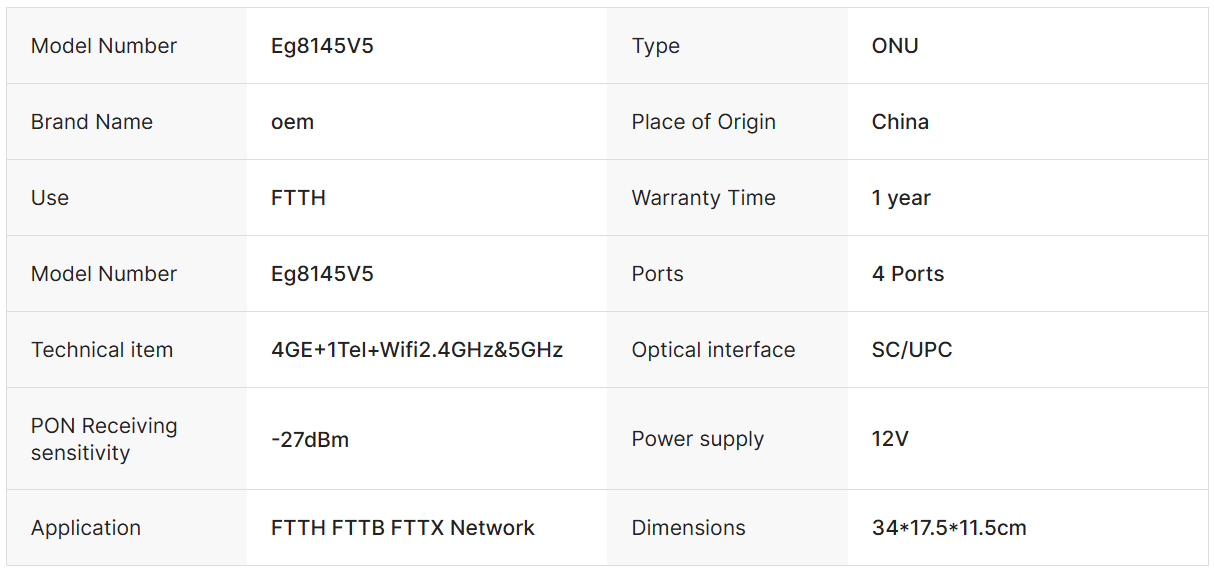This screenshot has height=571, width=1214.
Task: Select the SC/UPC value
Action: (912, 350)
